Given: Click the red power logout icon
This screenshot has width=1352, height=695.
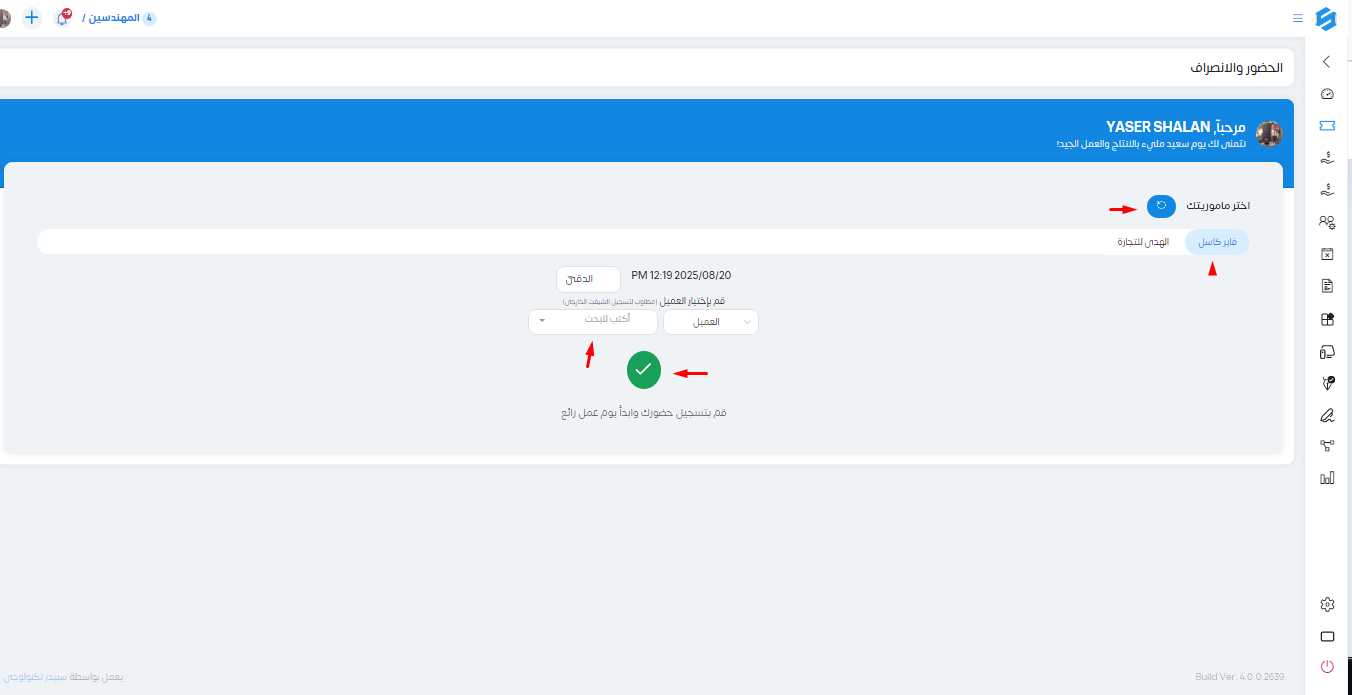Looking at the screenshot, I should 1327,666.
